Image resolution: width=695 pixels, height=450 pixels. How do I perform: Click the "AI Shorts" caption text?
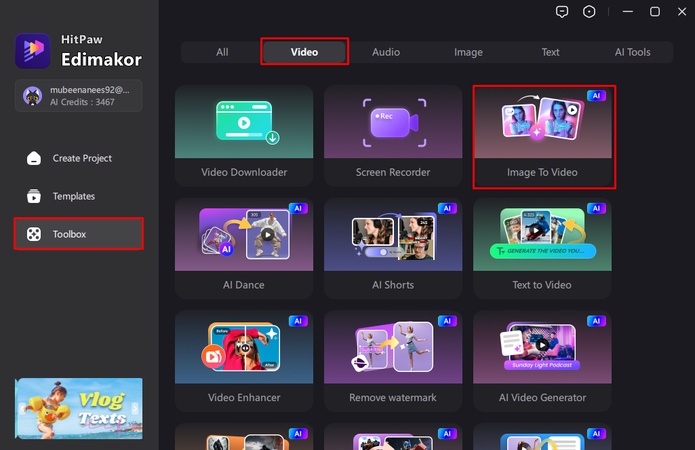(393, 285)
